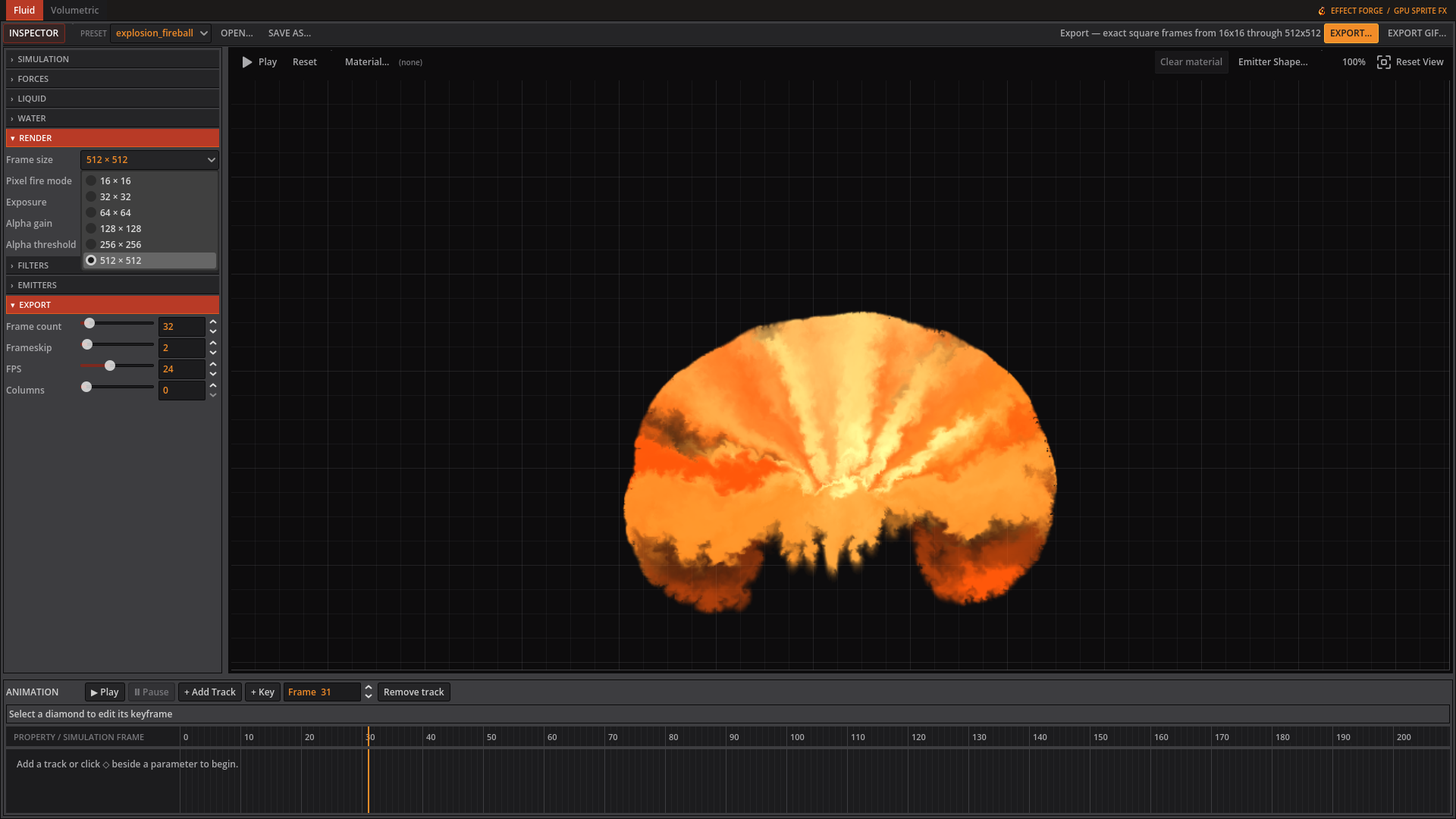
Task: Select the 32 × 32 frame size option
Action: [x=150, y=197]
